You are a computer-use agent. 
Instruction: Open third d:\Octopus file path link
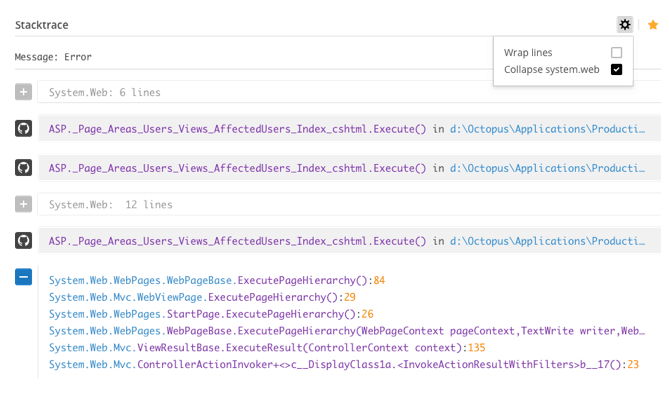pos(547,241)
